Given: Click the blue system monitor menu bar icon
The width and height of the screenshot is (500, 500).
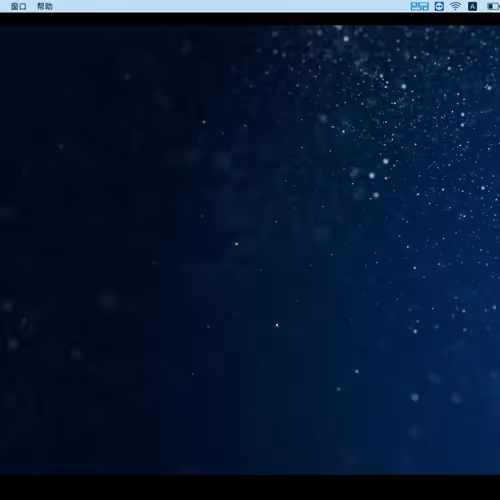Looking at the screenshot, I should [x=419, y=6].
